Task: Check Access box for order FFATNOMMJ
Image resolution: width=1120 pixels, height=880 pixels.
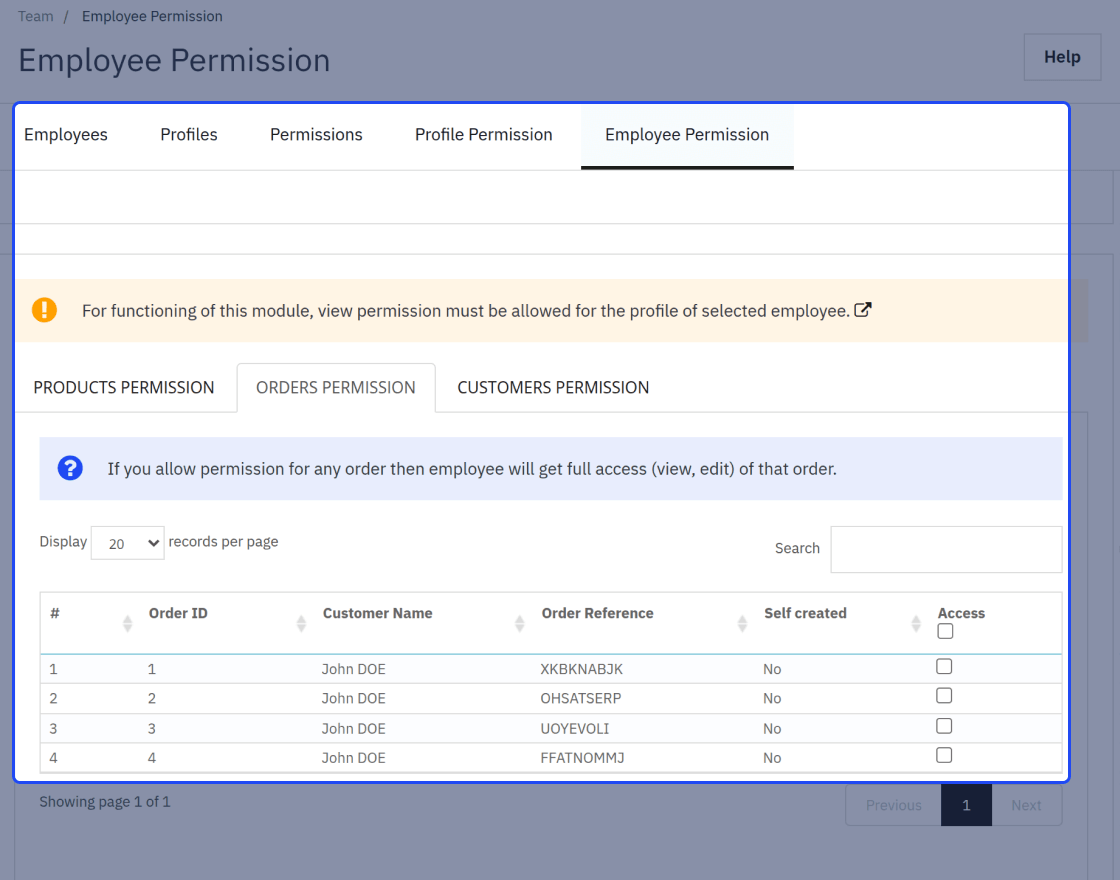Action: click(x=944, y=756)
